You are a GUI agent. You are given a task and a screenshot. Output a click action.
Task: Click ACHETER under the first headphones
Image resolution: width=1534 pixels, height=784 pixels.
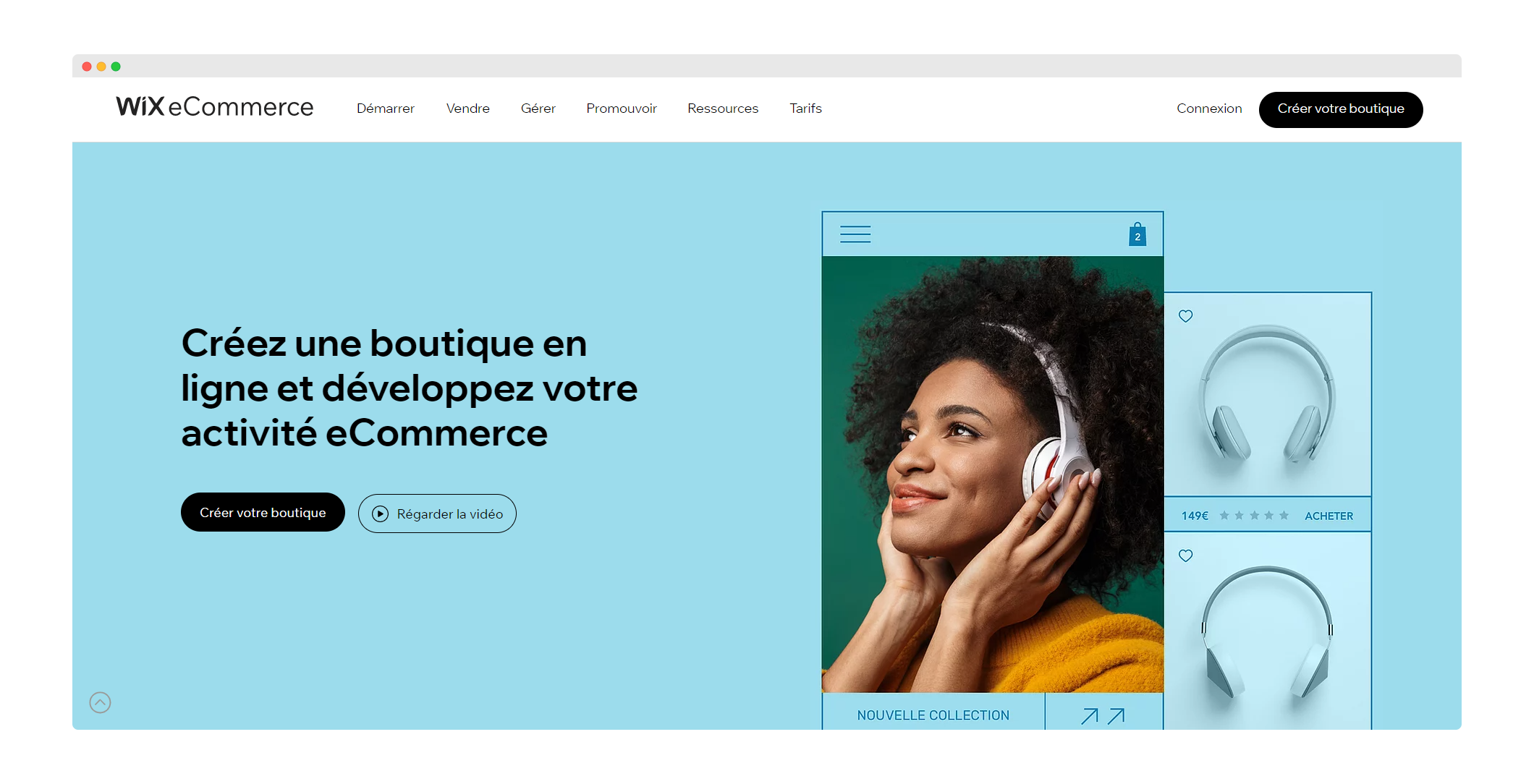coord(1329,516)
